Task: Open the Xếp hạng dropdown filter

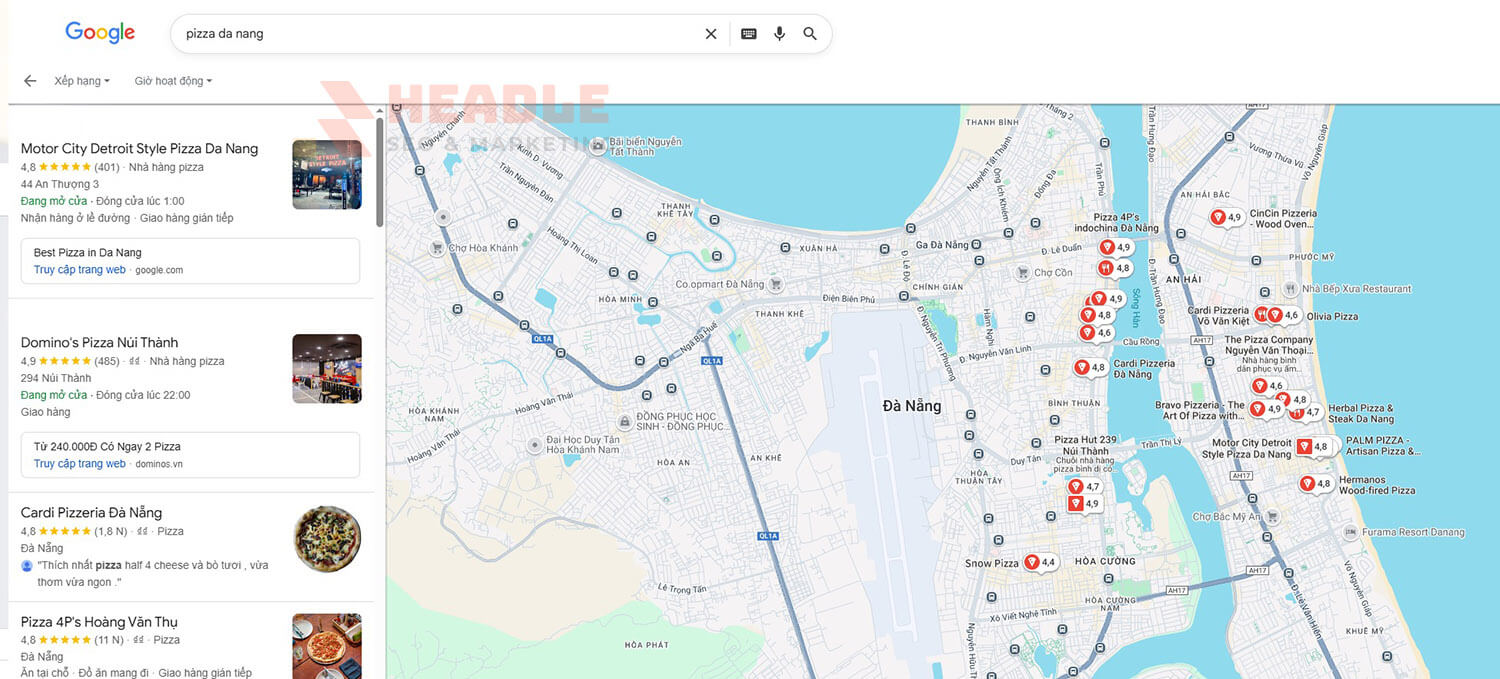Action: click(82, 81)
